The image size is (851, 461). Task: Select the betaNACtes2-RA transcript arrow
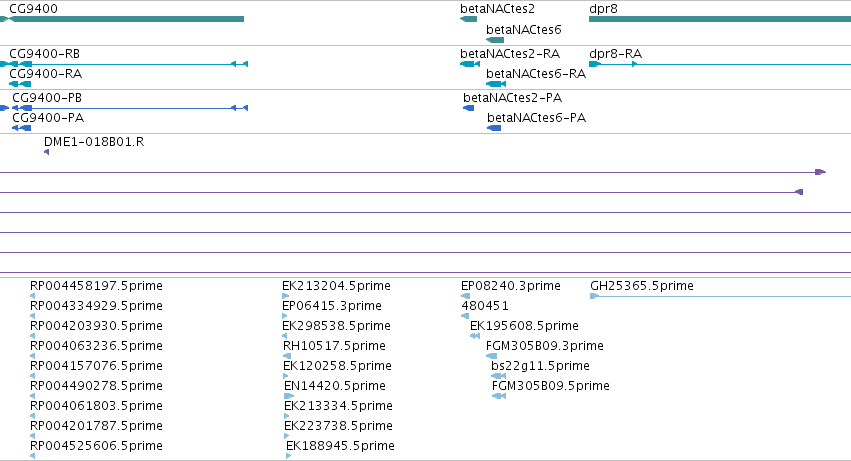tap(469, 64)
